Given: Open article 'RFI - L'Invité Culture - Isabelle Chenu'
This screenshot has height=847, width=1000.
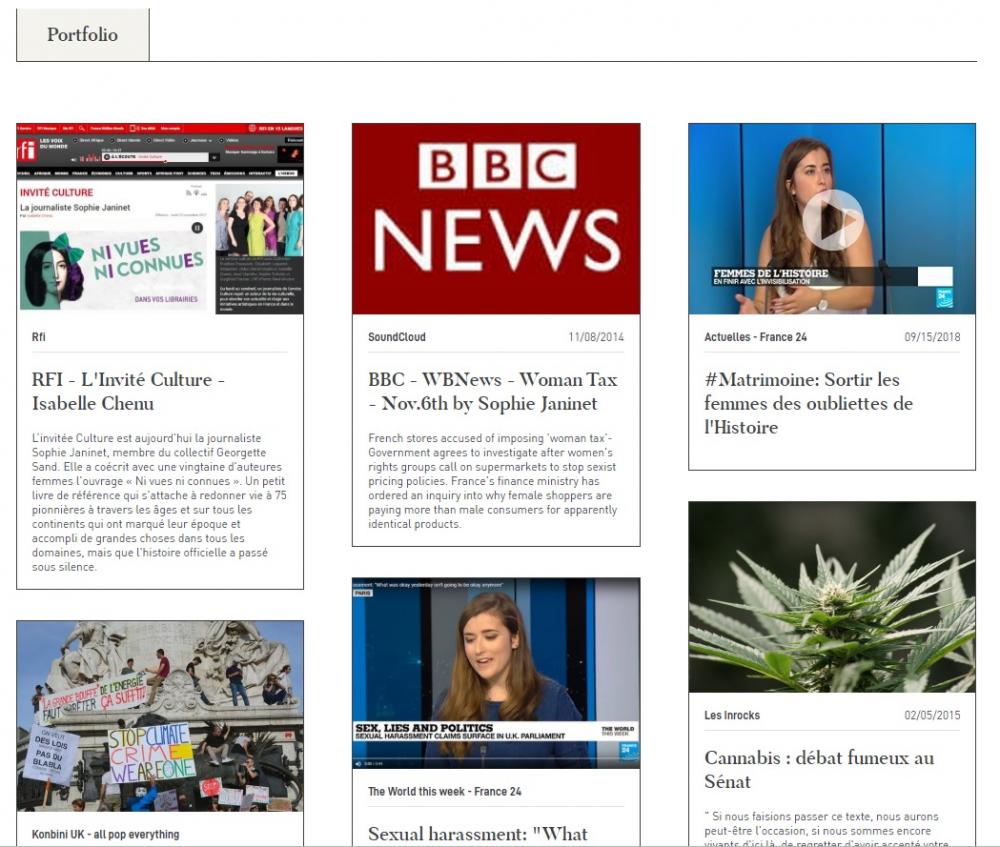Looking at the screenshot, I should pyautogui.click(x=128, y=392).
